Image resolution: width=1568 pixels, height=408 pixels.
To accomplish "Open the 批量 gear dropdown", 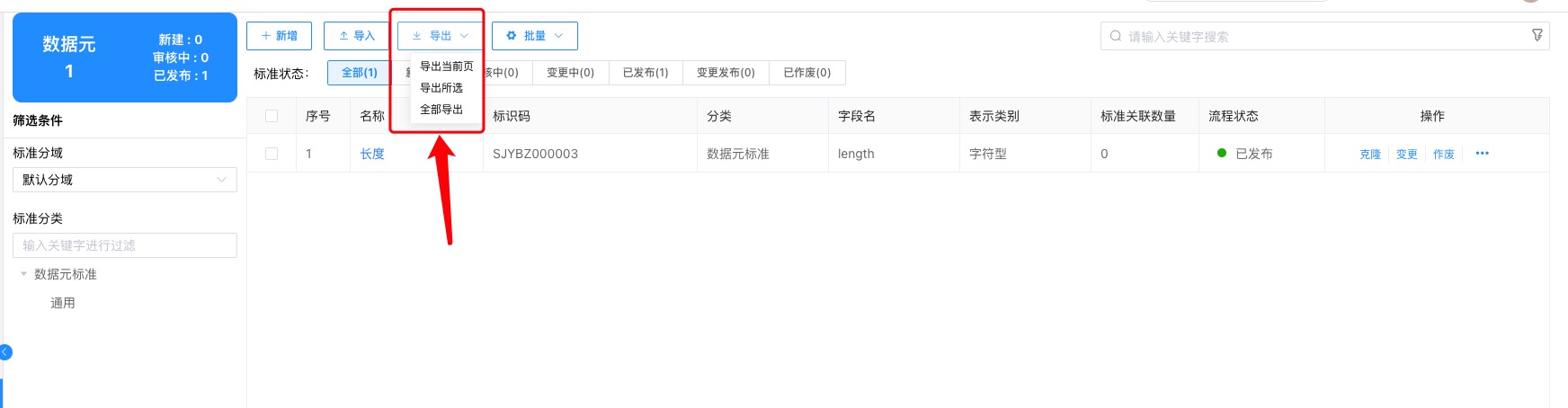I will [534, 36].
